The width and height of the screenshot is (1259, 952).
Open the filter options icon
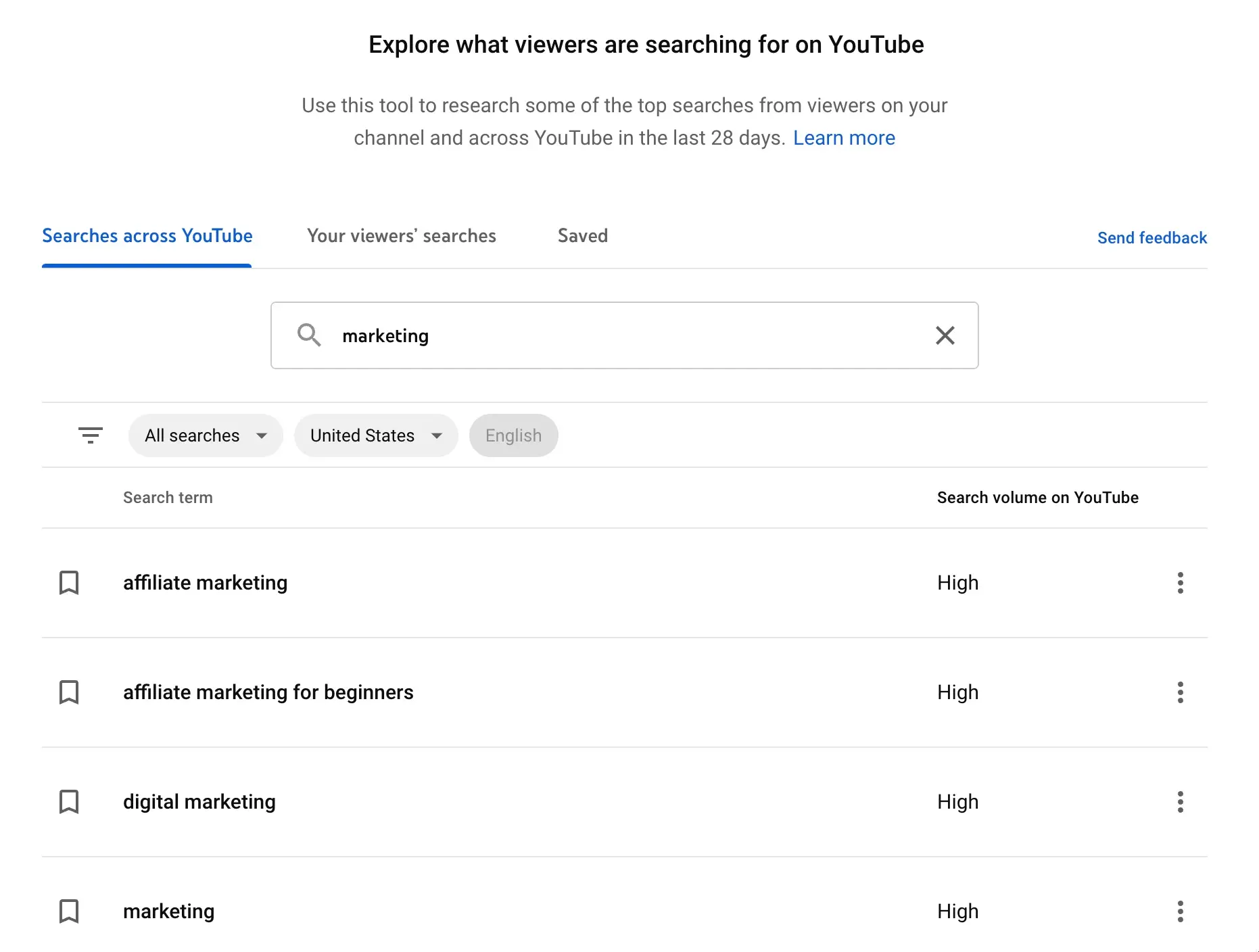(x=91, y=435)
